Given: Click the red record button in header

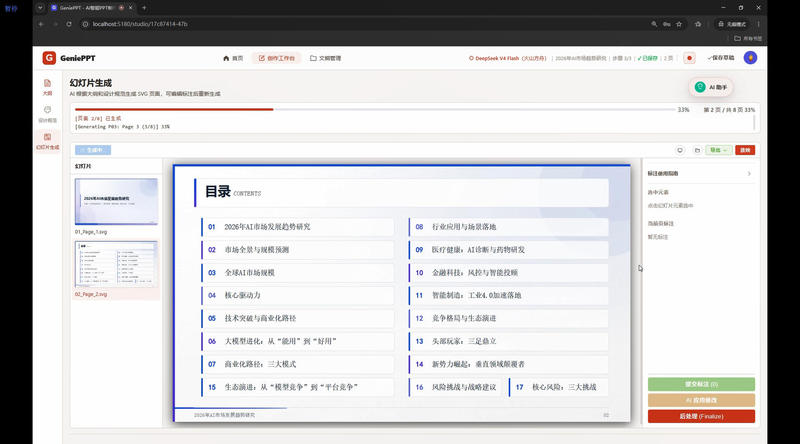Looking at the screenshot, I should click(689, 58).
